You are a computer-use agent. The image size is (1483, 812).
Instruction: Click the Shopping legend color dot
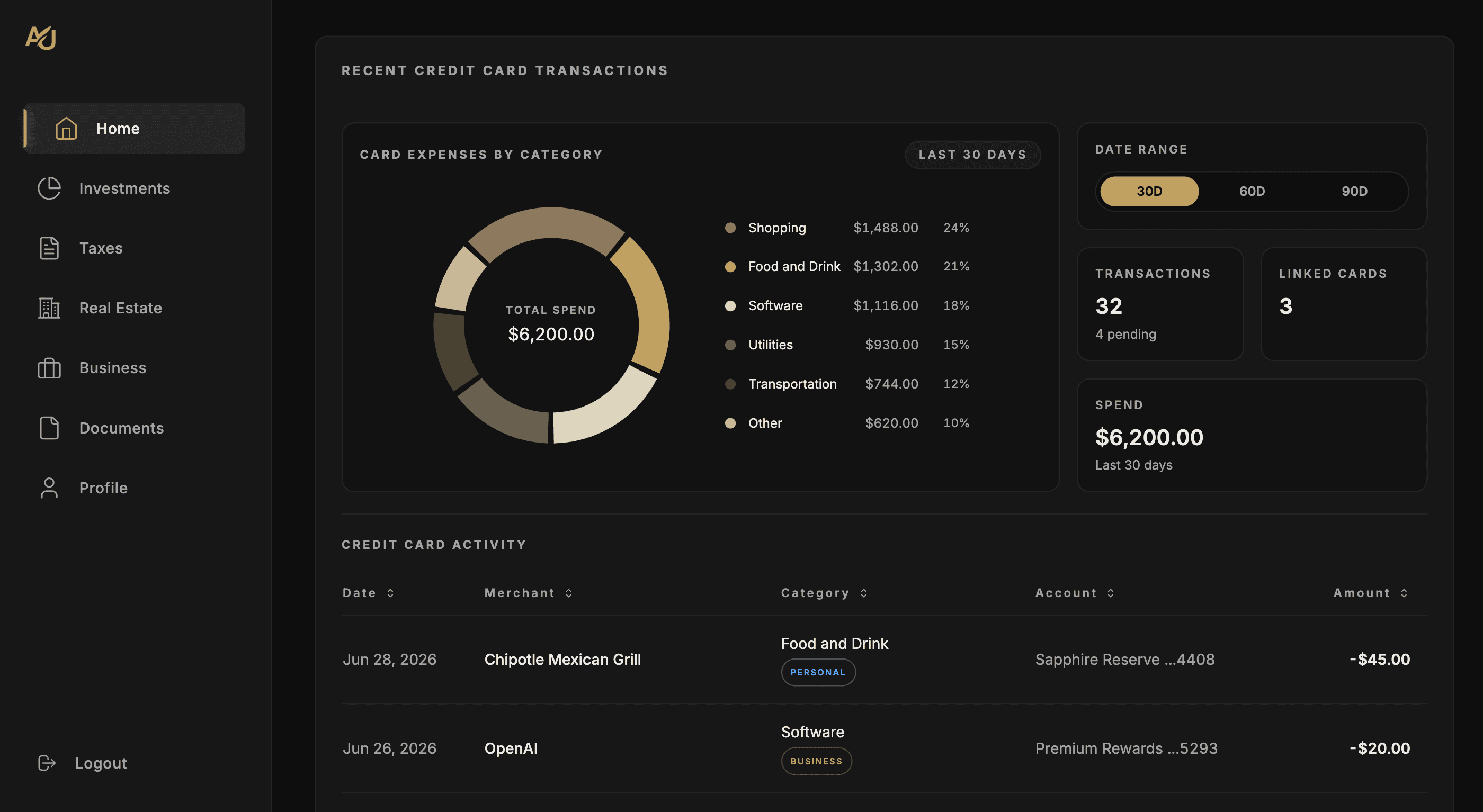tap(730, 228)
